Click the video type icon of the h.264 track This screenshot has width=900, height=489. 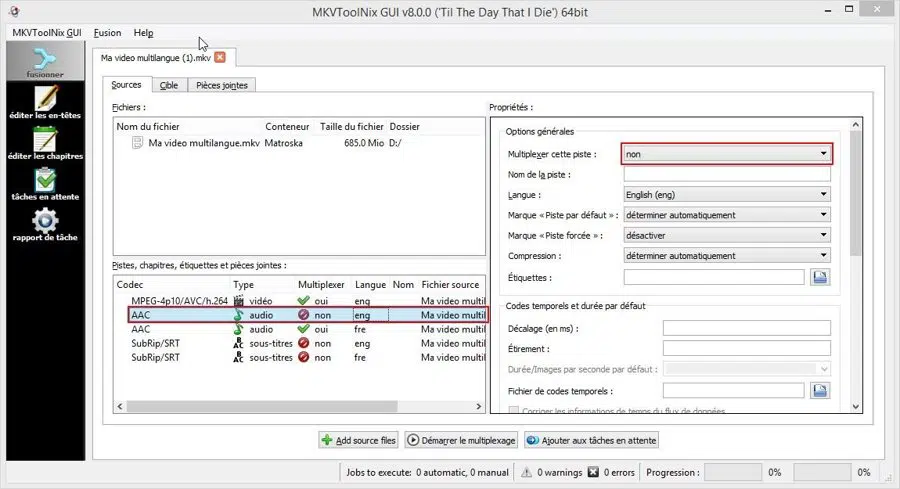click(239, 301)
